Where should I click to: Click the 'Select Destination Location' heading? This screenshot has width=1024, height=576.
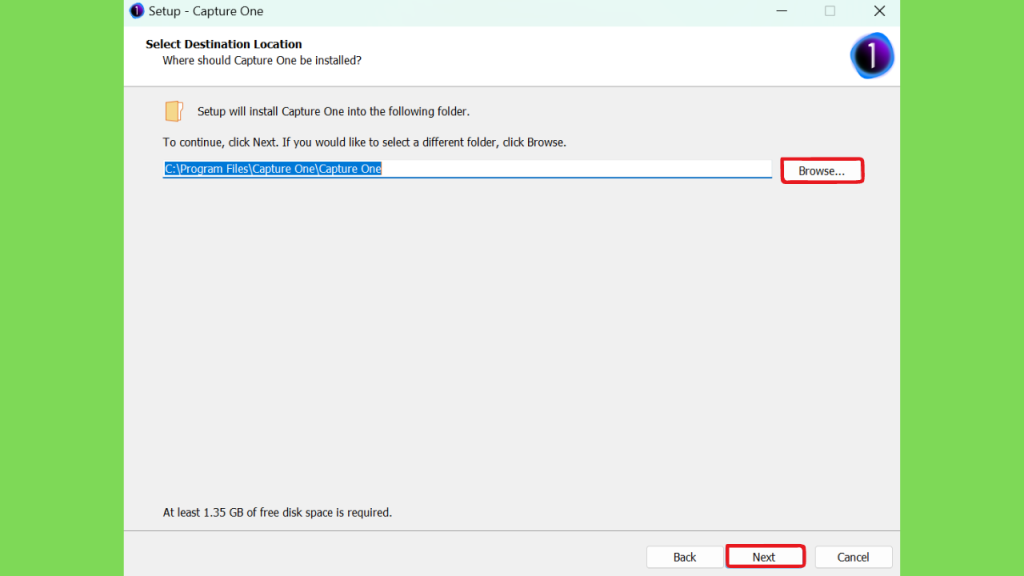tap(224, 44)
